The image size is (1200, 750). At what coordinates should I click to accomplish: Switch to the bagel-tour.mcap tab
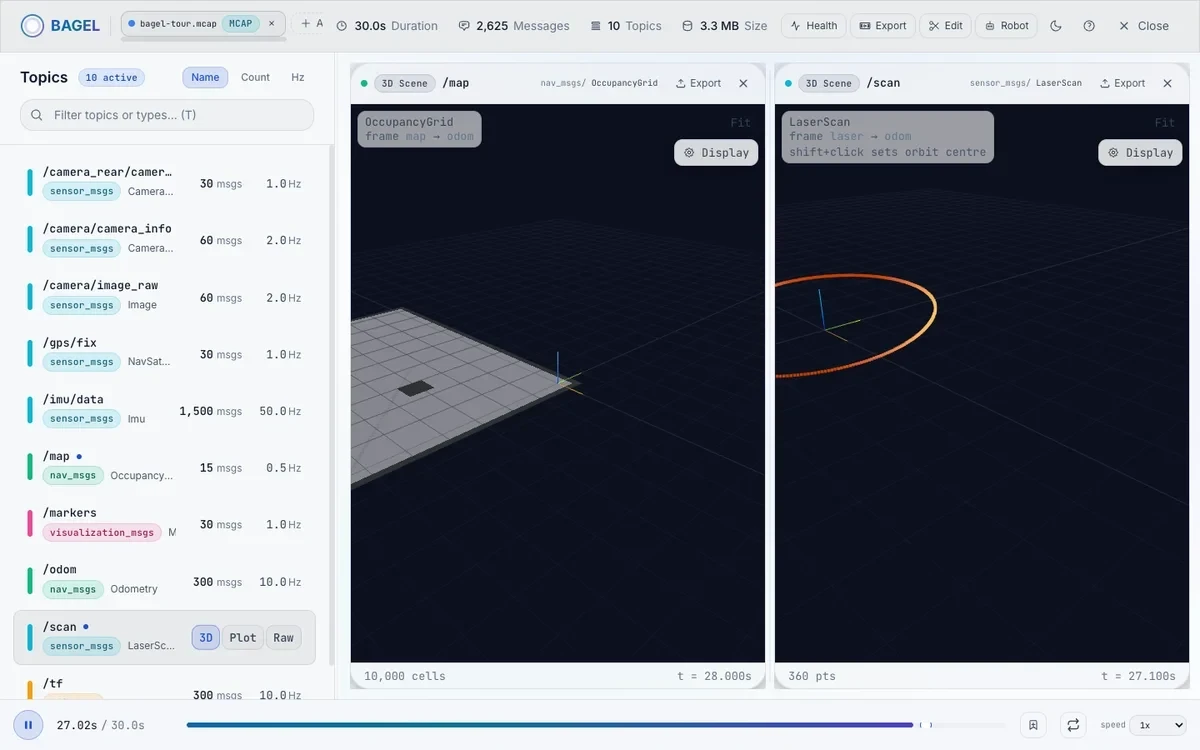203,23
